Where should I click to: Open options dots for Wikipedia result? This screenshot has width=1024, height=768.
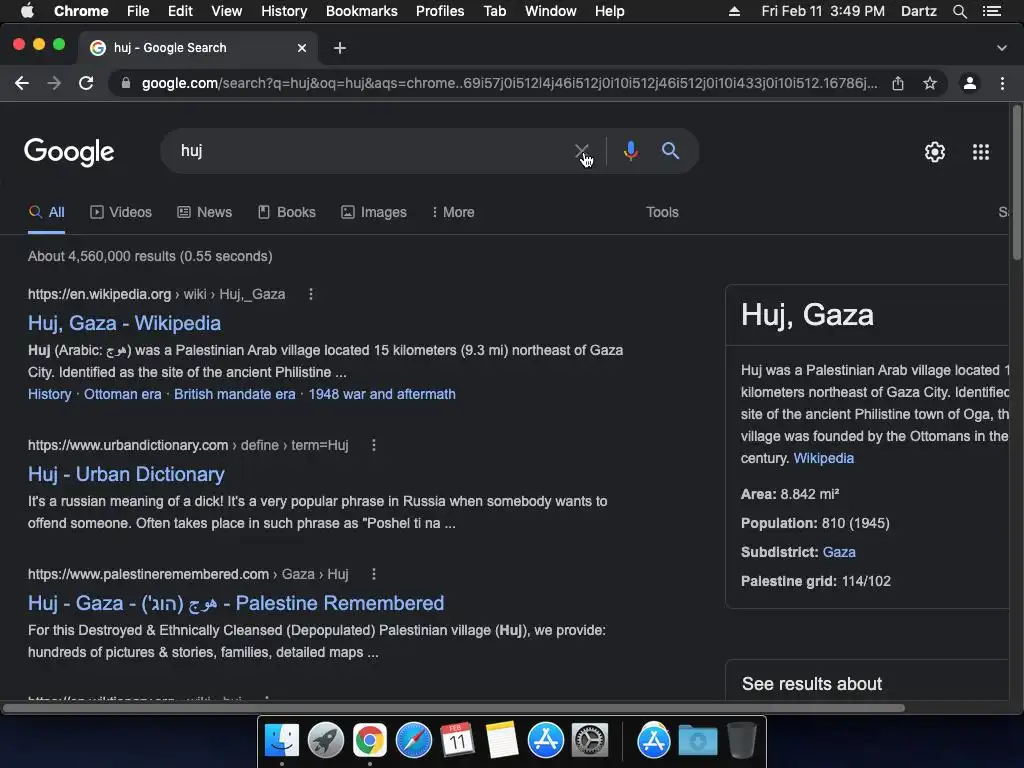(311, 294)
